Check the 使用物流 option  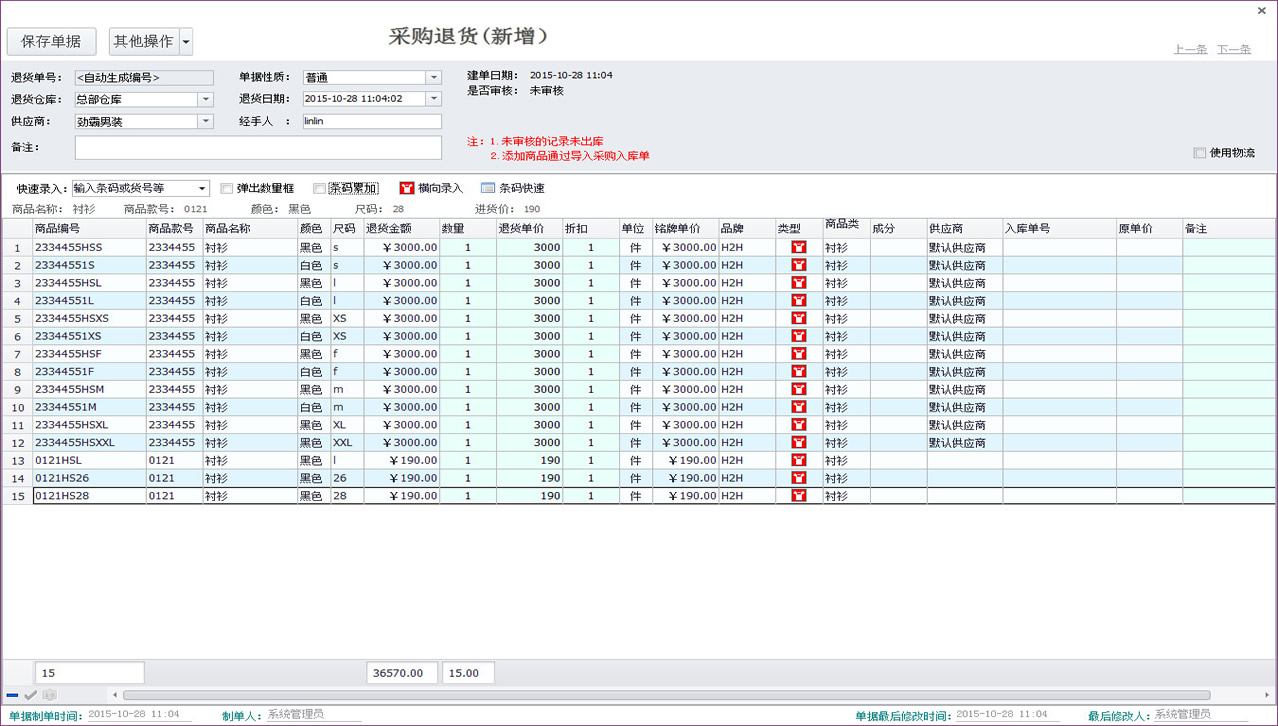click(x=1199, y=153)
